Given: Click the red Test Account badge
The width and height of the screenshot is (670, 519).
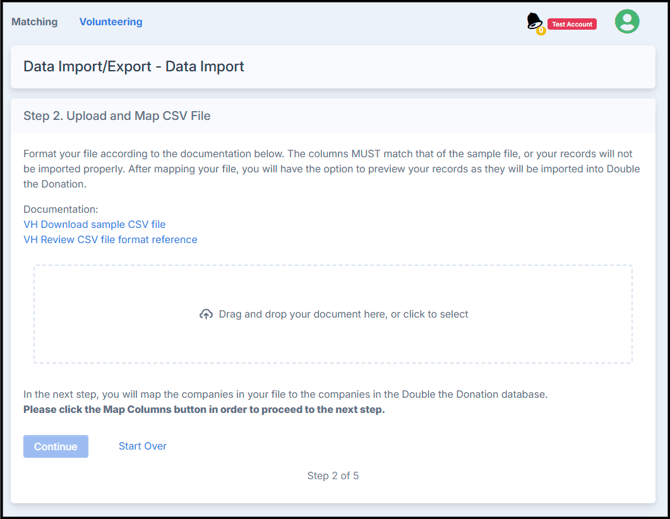Looking at the screenshot, I should [572, 24].
